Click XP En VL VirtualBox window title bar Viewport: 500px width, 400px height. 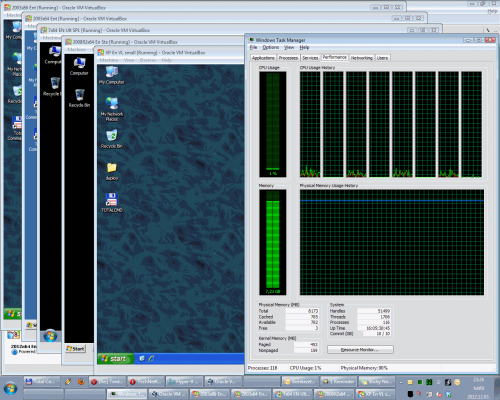(x=170, y=53)
